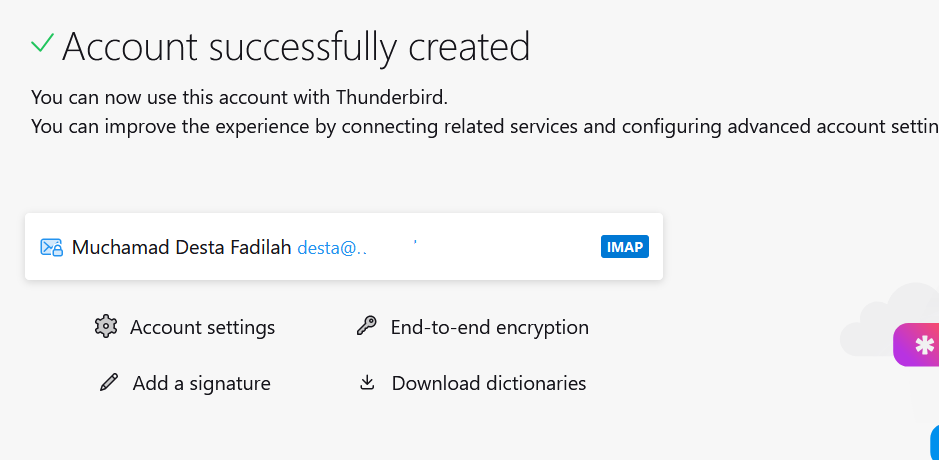Open the Account settings link
The height and width of the screenshot is (460, 939).
202,328
